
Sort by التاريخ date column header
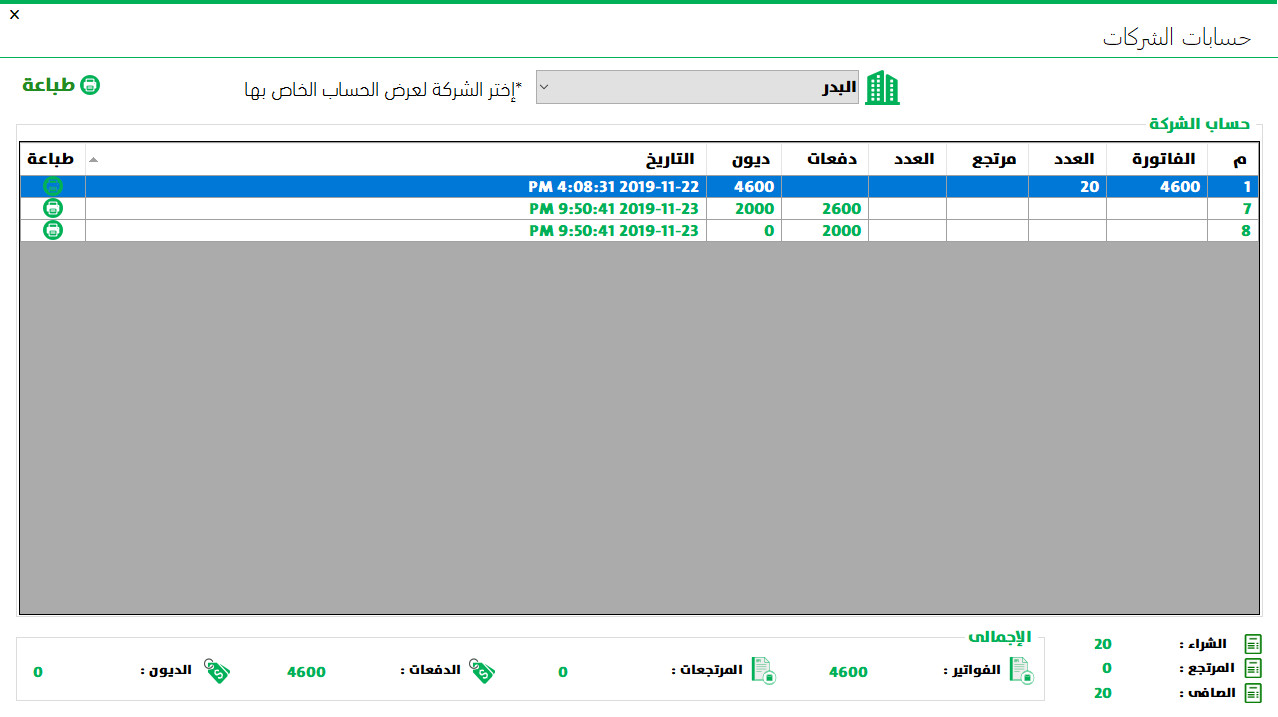click(x=396, y=159)
